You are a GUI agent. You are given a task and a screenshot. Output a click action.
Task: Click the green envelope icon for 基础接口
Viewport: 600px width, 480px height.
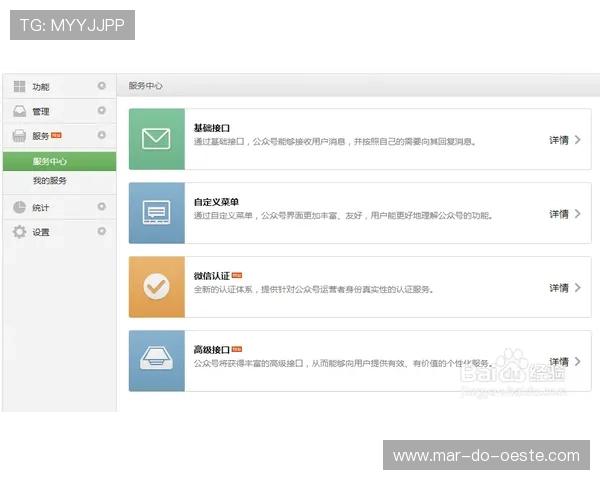[x=157, y=139]
